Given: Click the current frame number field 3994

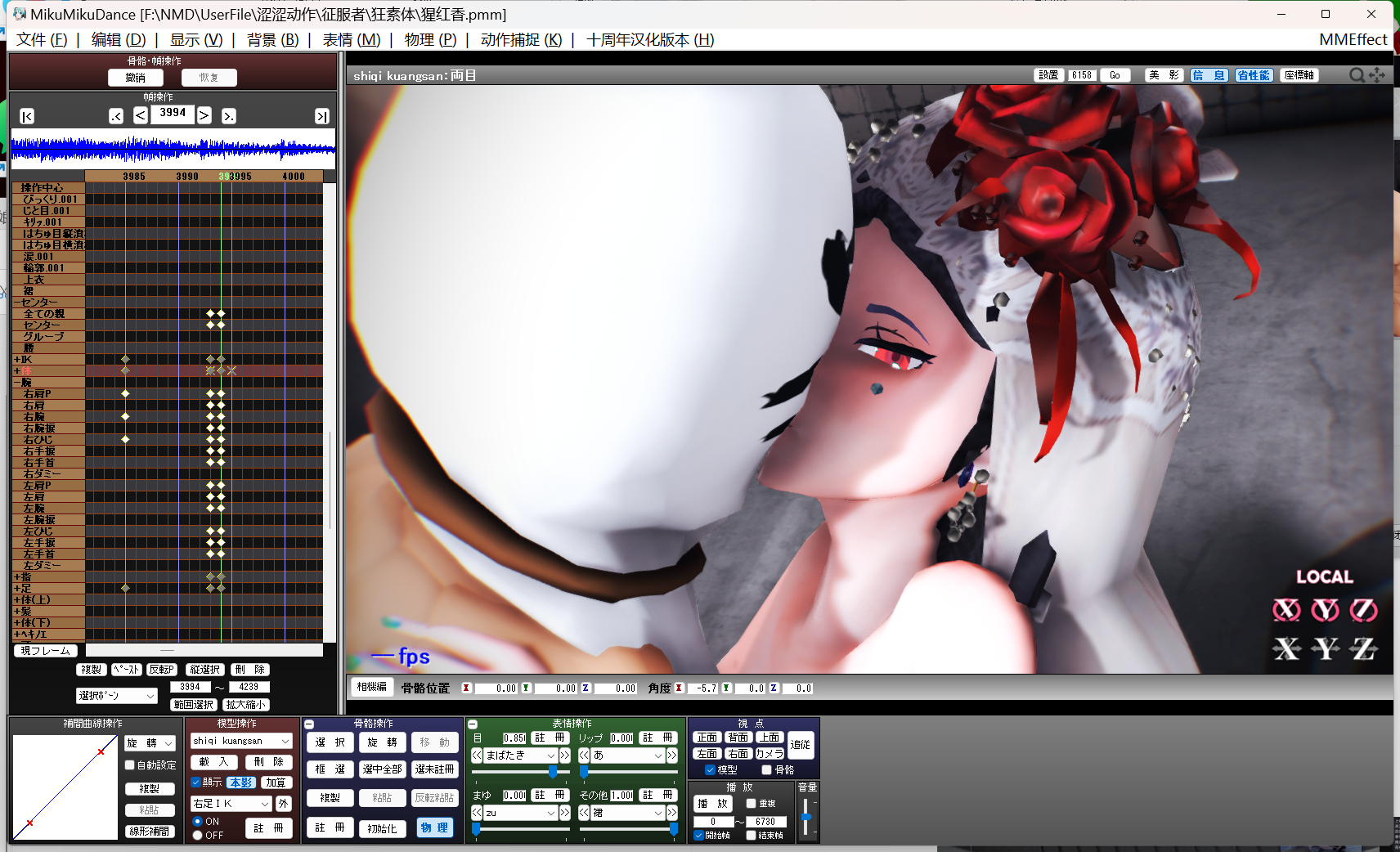Looking at the screenshot, I should [173, 114].
